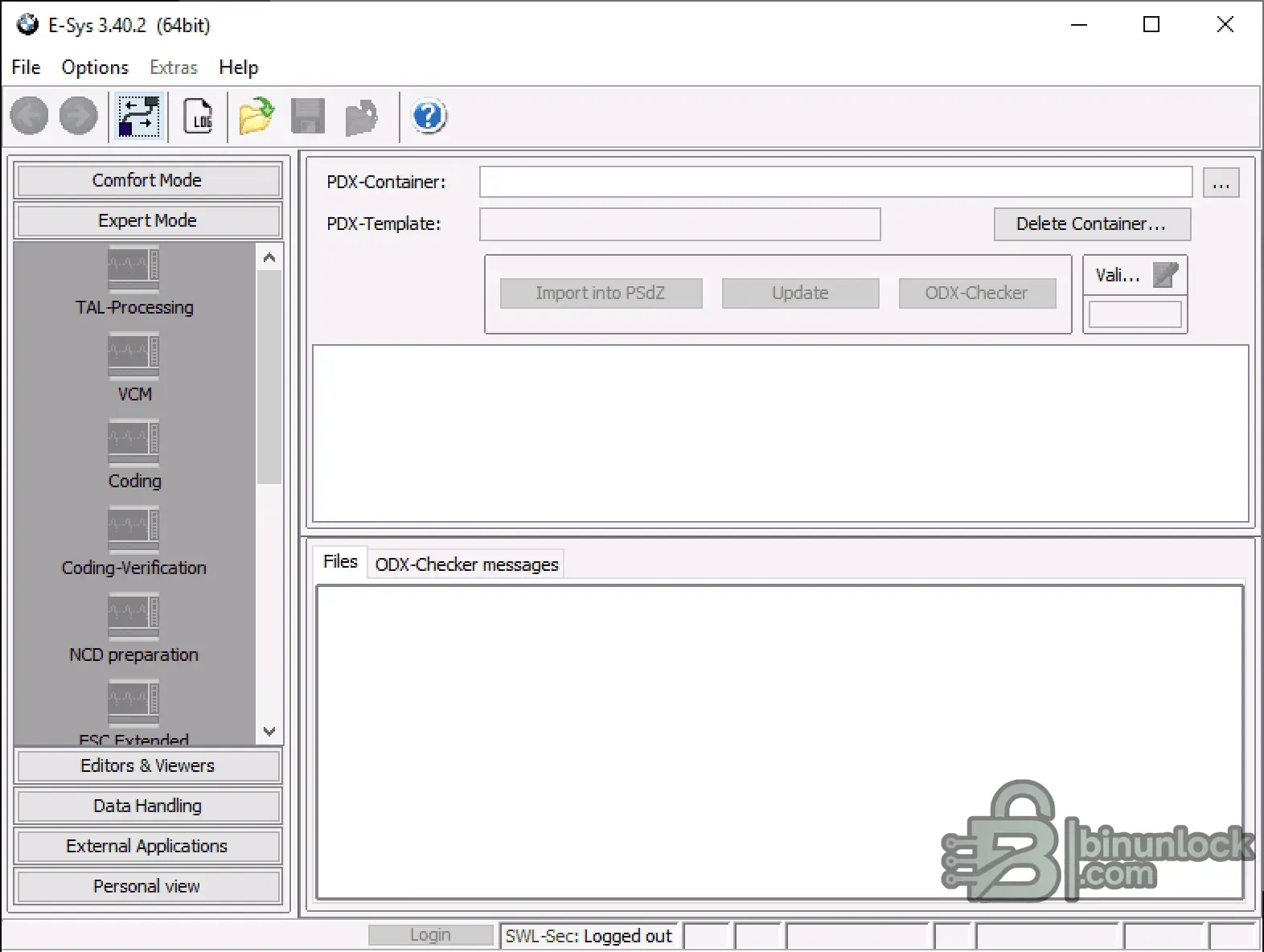The height and width of the screenshot is (952, 1264).
Task: Click the PDX-Template: label
Action: 384,224
